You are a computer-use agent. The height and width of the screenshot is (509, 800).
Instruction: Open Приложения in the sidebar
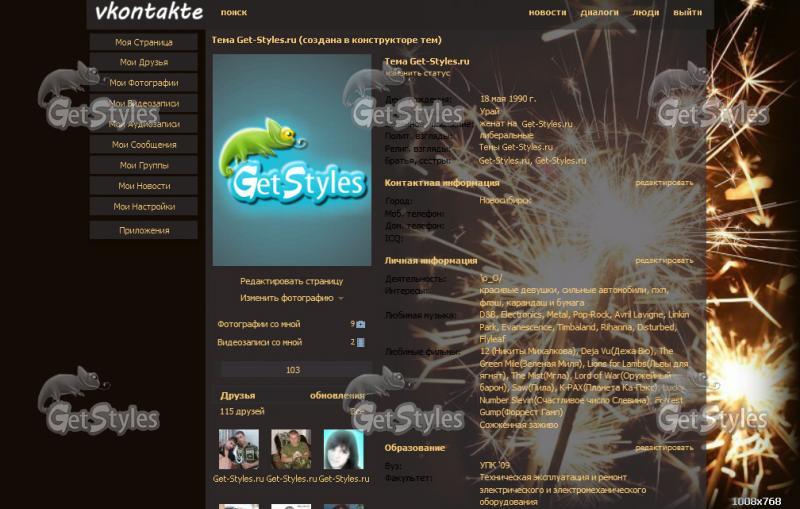(143, 230)
